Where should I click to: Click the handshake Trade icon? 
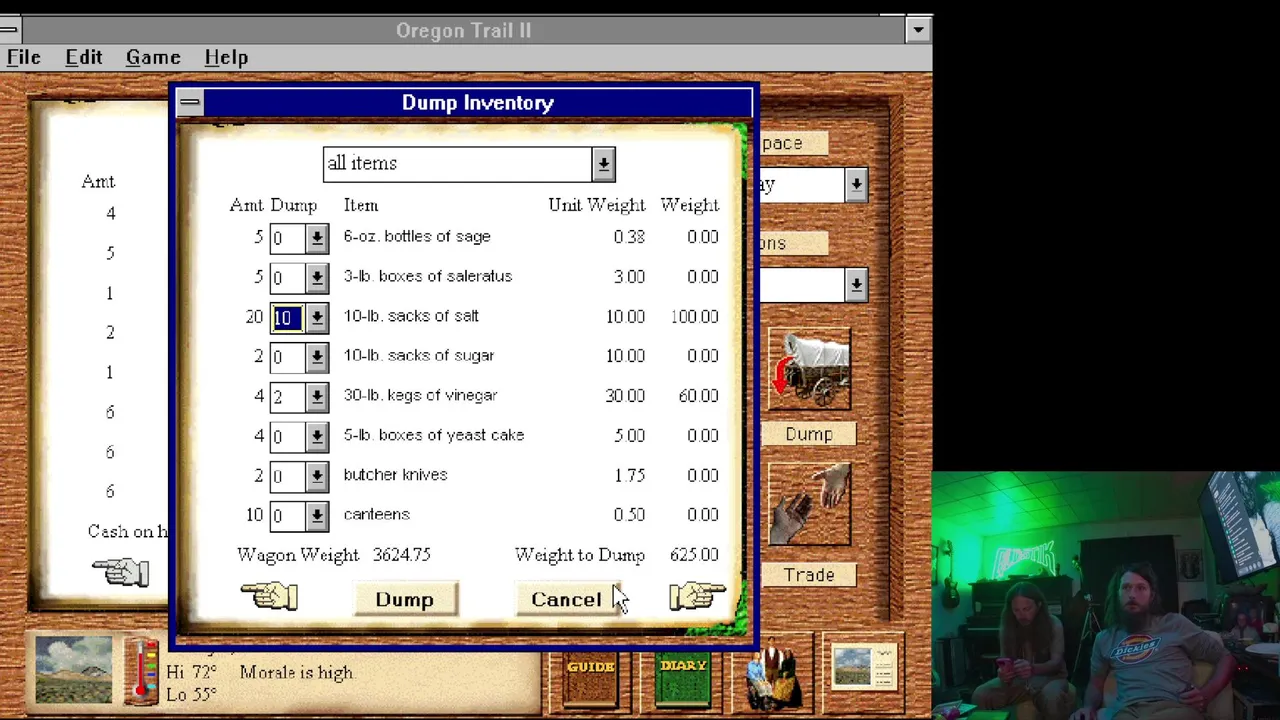(x=809, y=504)
